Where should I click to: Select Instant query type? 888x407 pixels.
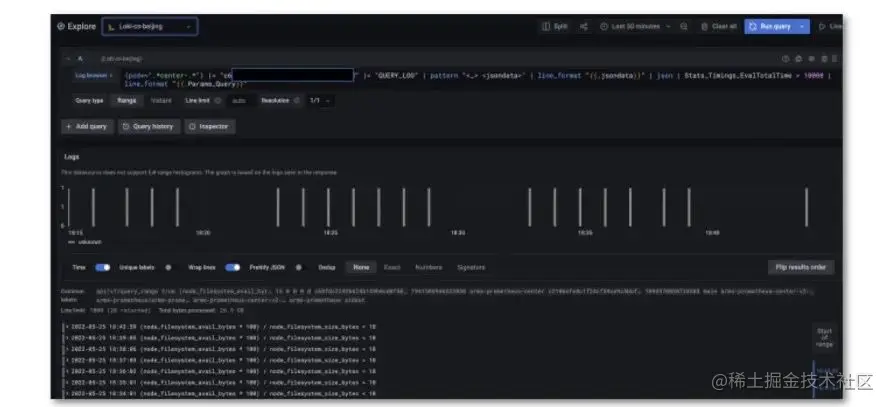tap(161, 101)
